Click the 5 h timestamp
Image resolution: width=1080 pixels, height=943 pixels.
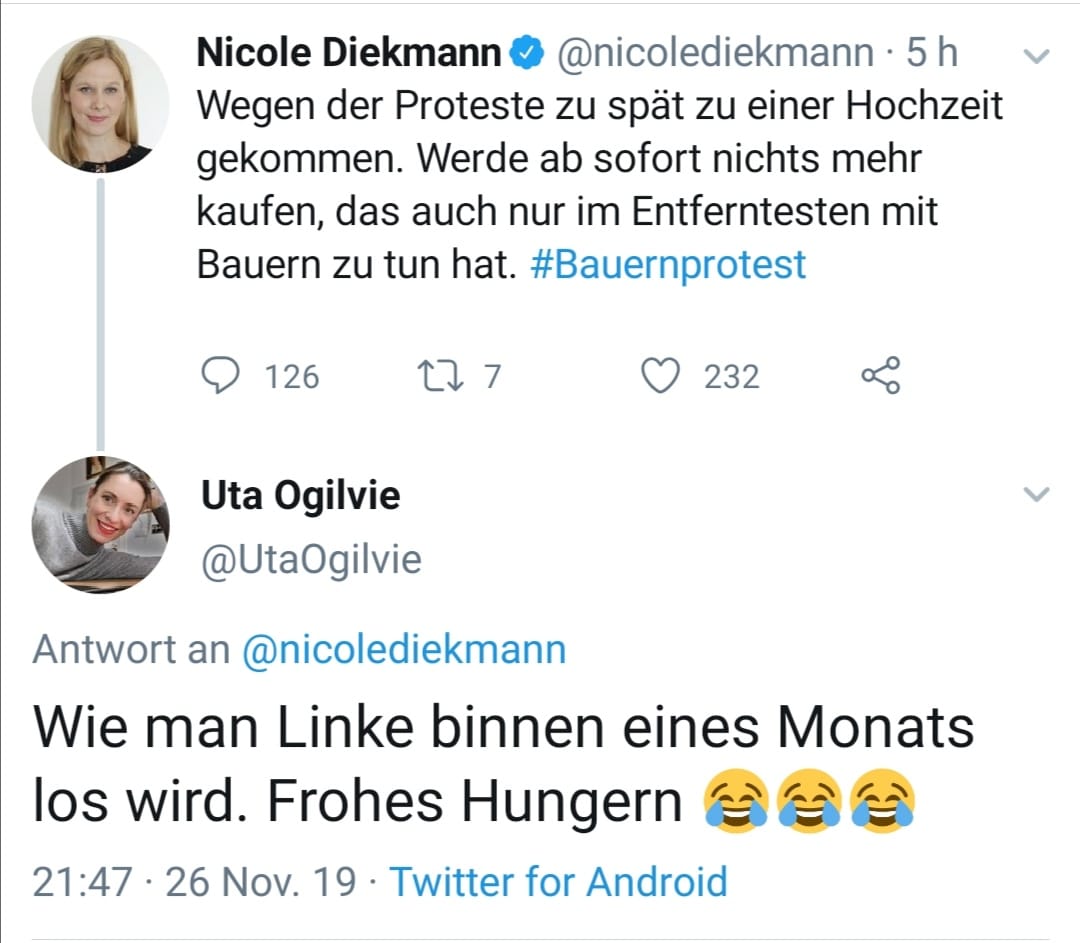click(x=931, y=54)
